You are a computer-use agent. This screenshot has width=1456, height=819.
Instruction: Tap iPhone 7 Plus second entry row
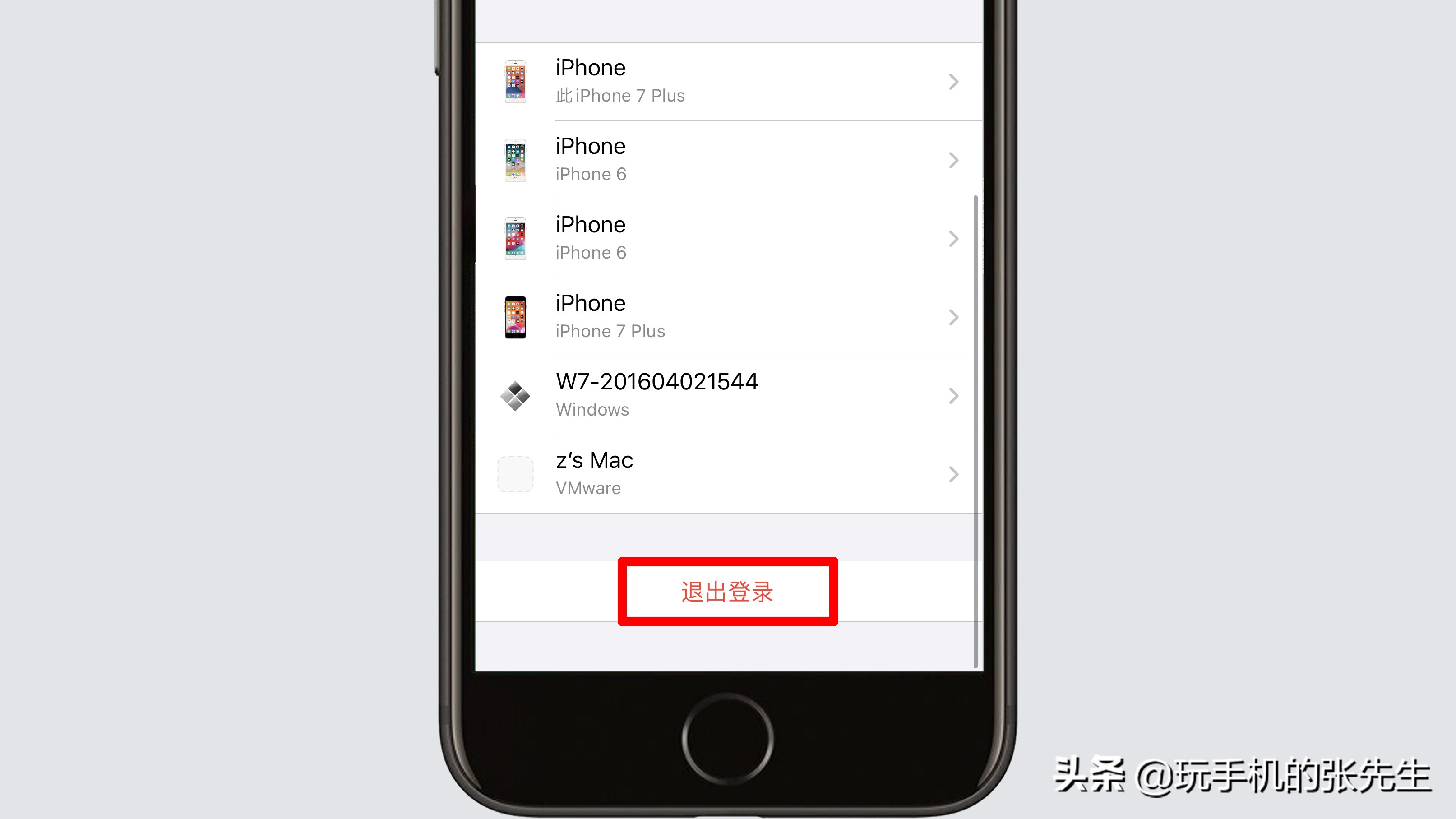coord(729,316)
